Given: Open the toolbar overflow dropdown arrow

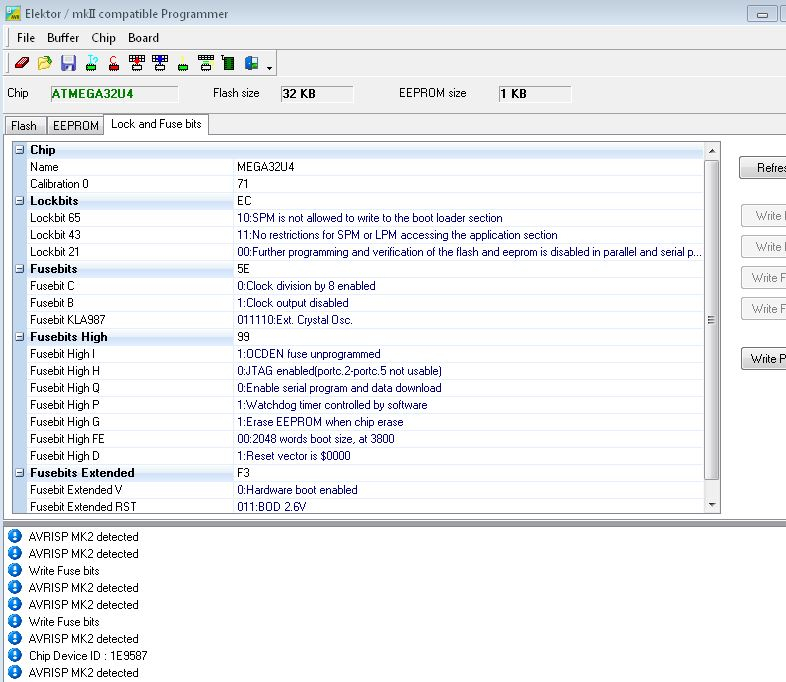Looking at the screenshot, I should point(270,66).
